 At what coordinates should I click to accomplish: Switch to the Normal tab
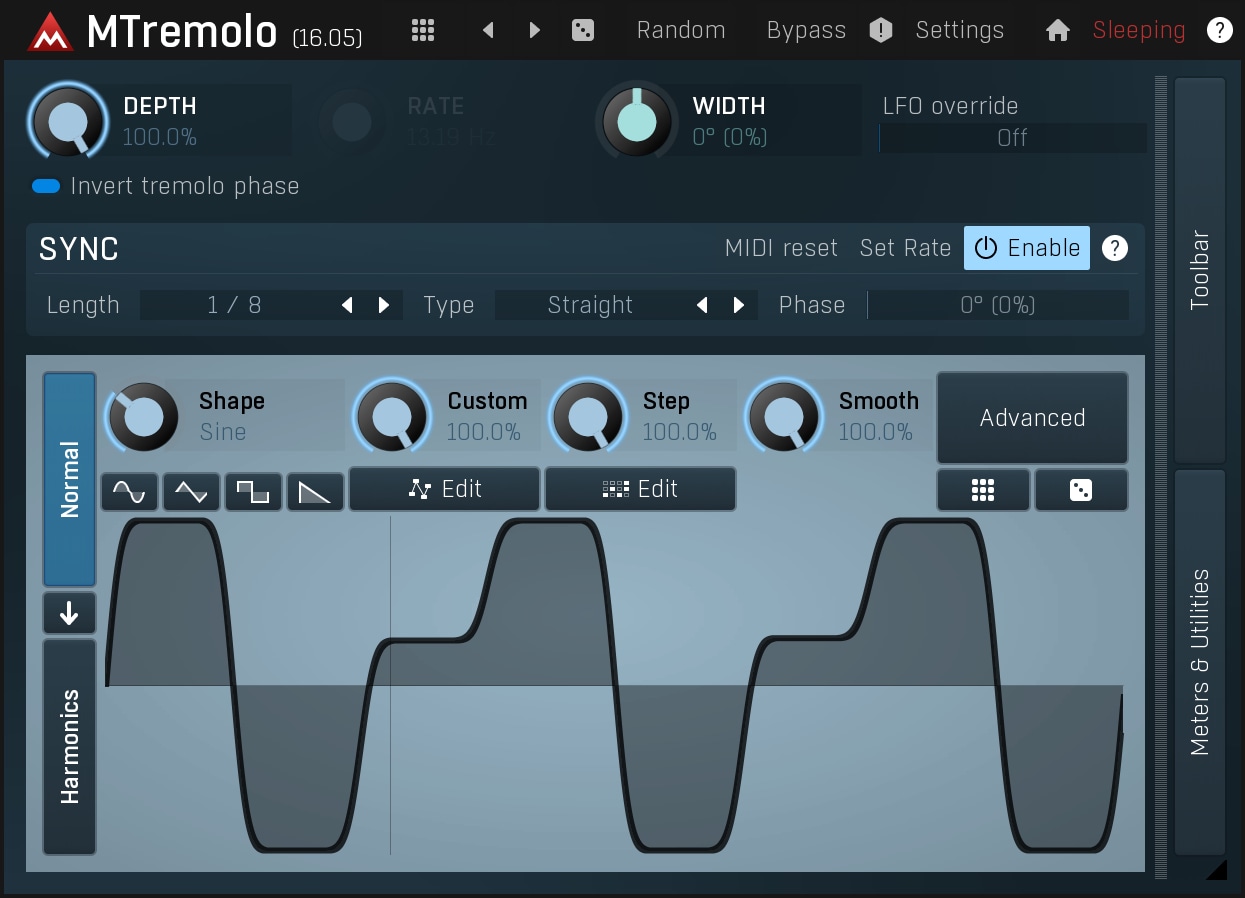pyautogui.click(x=69, y=480)
